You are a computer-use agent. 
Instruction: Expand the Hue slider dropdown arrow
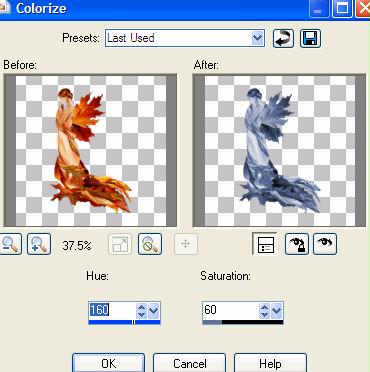(153, 311)
